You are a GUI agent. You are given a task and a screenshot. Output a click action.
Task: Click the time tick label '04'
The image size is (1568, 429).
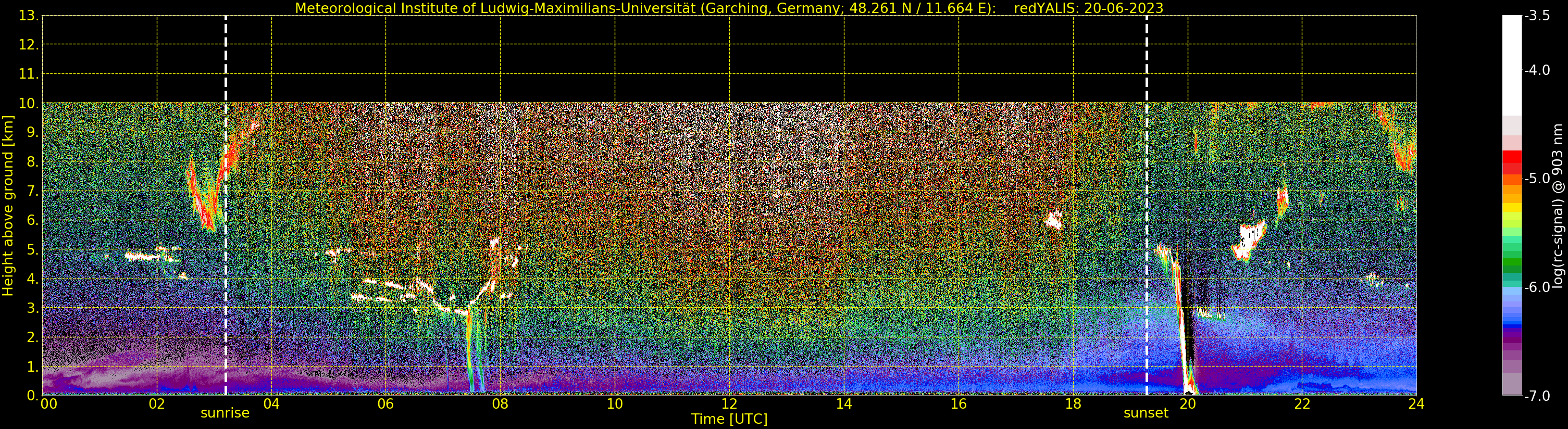(271, 404)
